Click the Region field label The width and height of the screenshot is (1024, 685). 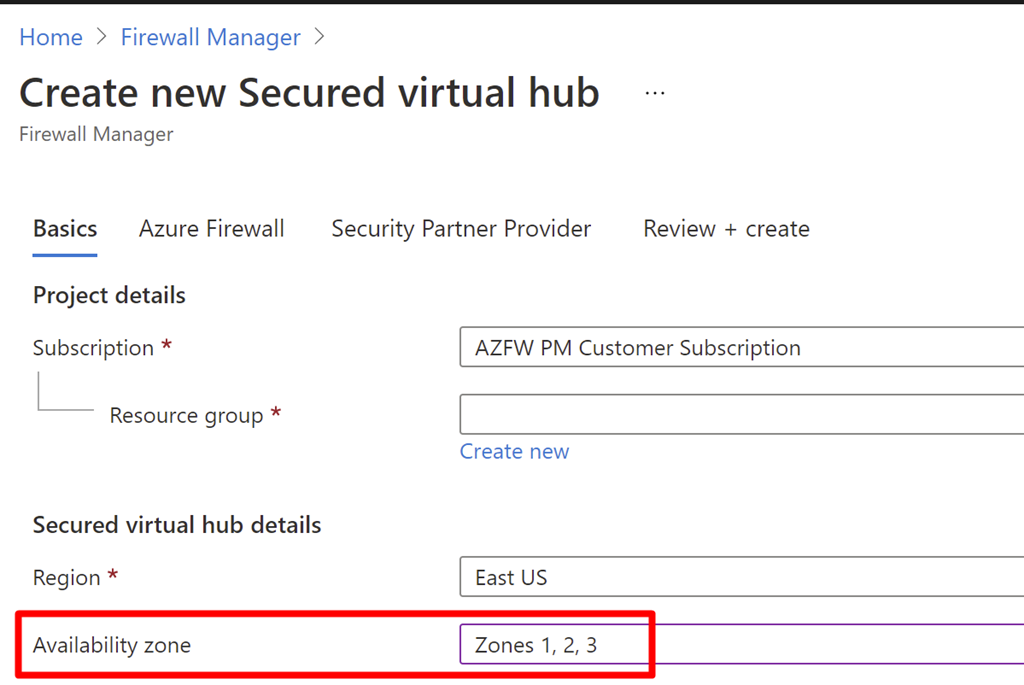66,578
